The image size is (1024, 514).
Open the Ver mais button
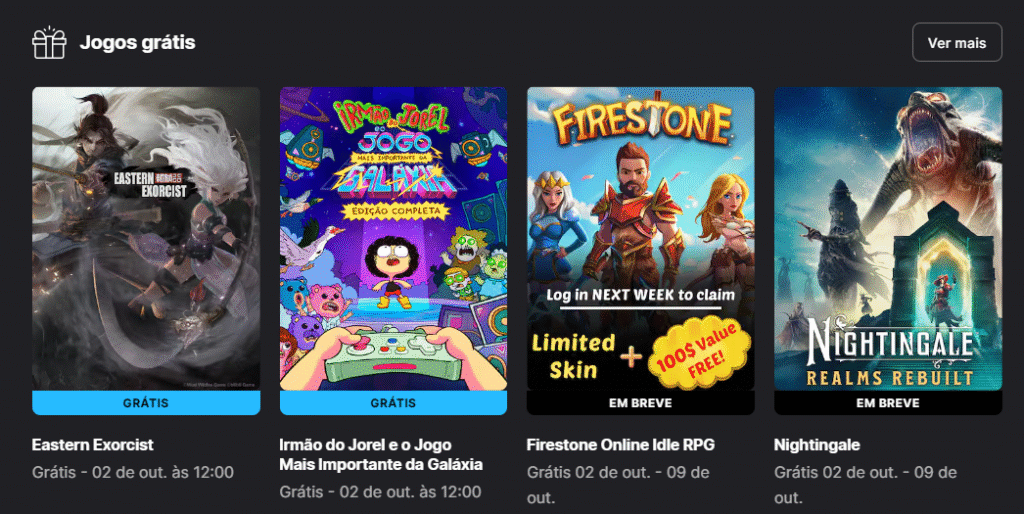point(957,42)
